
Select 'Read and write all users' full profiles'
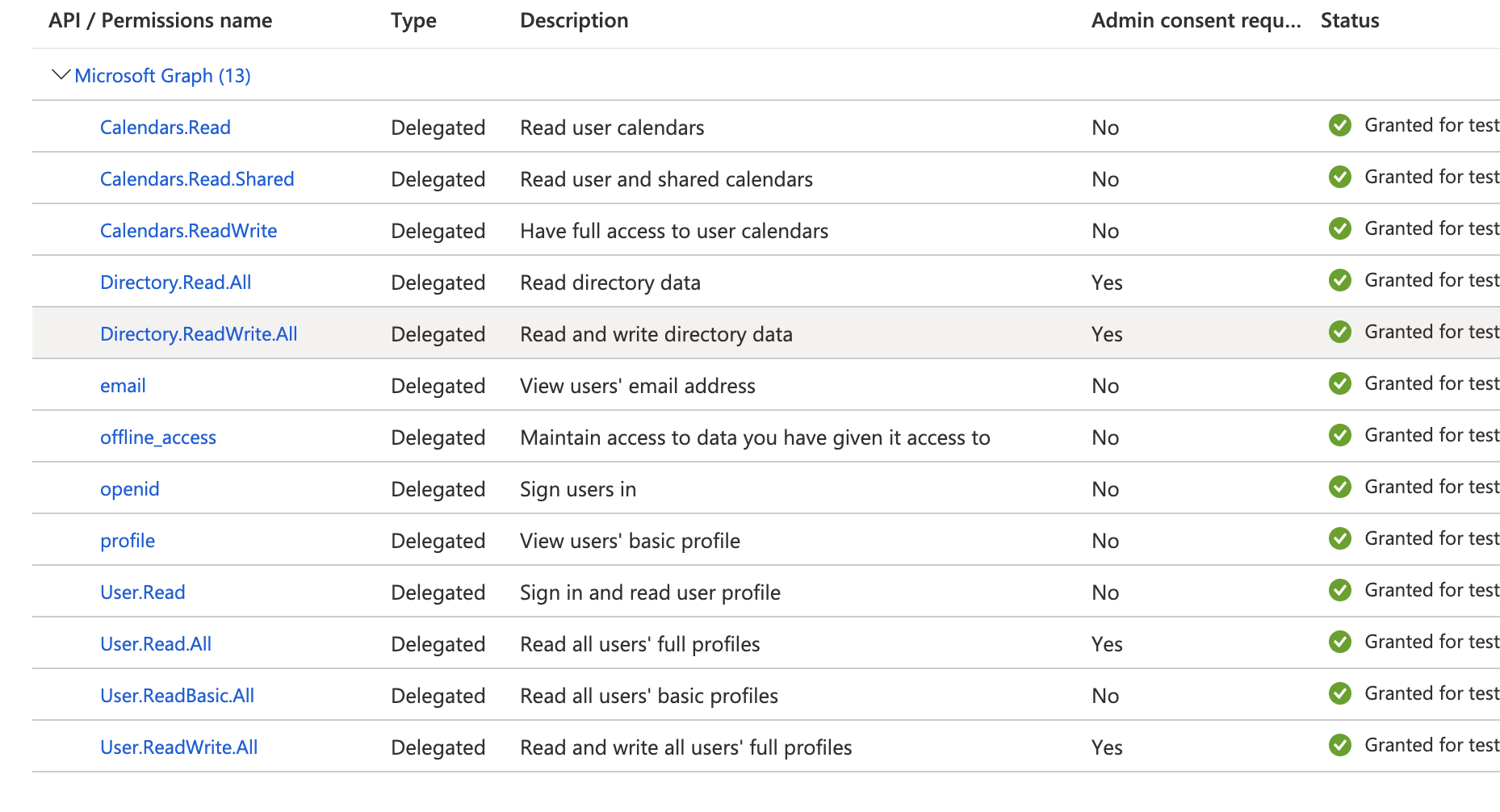[x=686, y=747]
